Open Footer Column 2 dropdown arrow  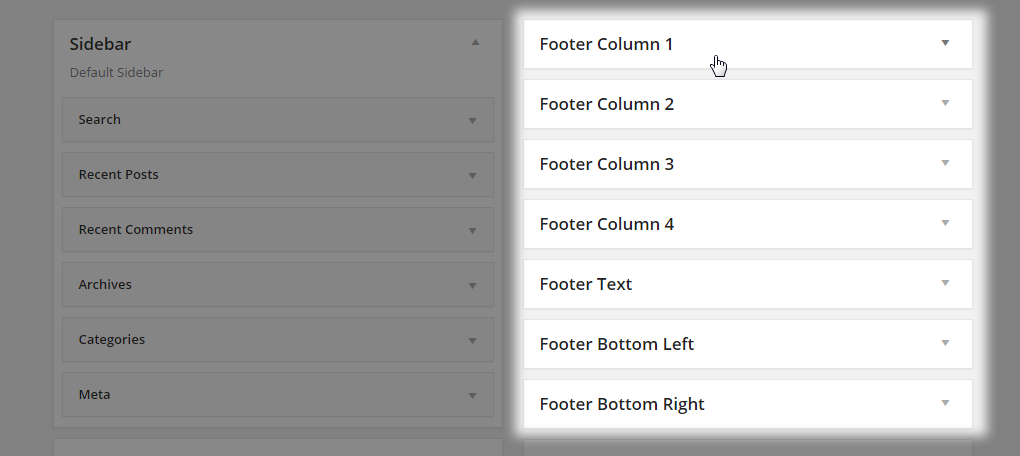945,103
